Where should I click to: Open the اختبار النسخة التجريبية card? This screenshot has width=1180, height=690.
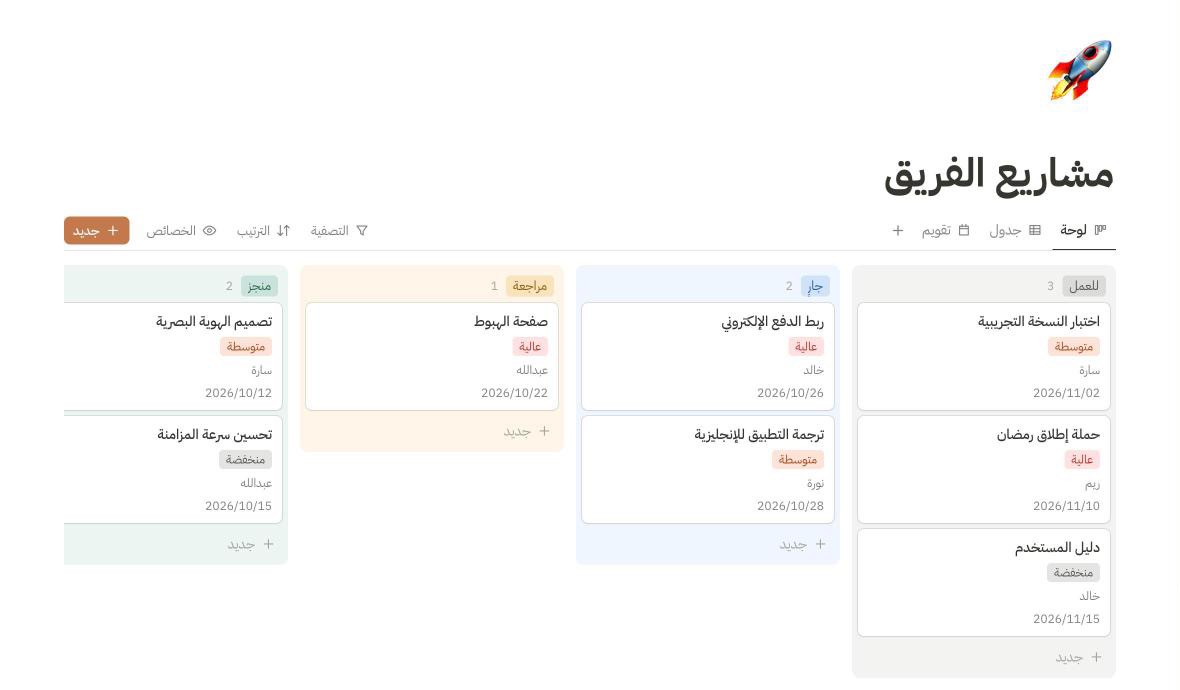click(x=984, y=356)
